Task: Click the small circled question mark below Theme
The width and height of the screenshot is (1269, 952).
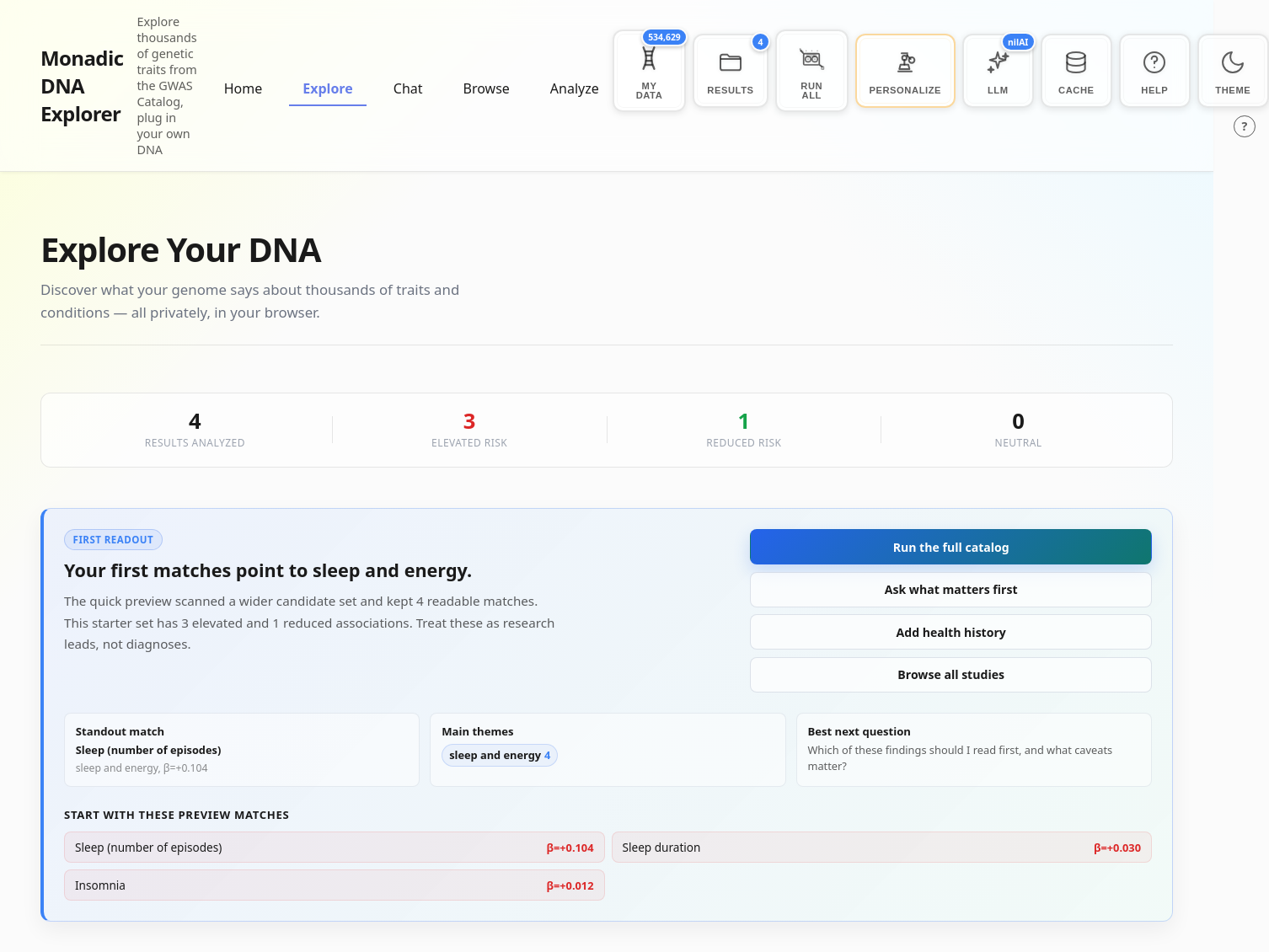Action: point(1245,126)
